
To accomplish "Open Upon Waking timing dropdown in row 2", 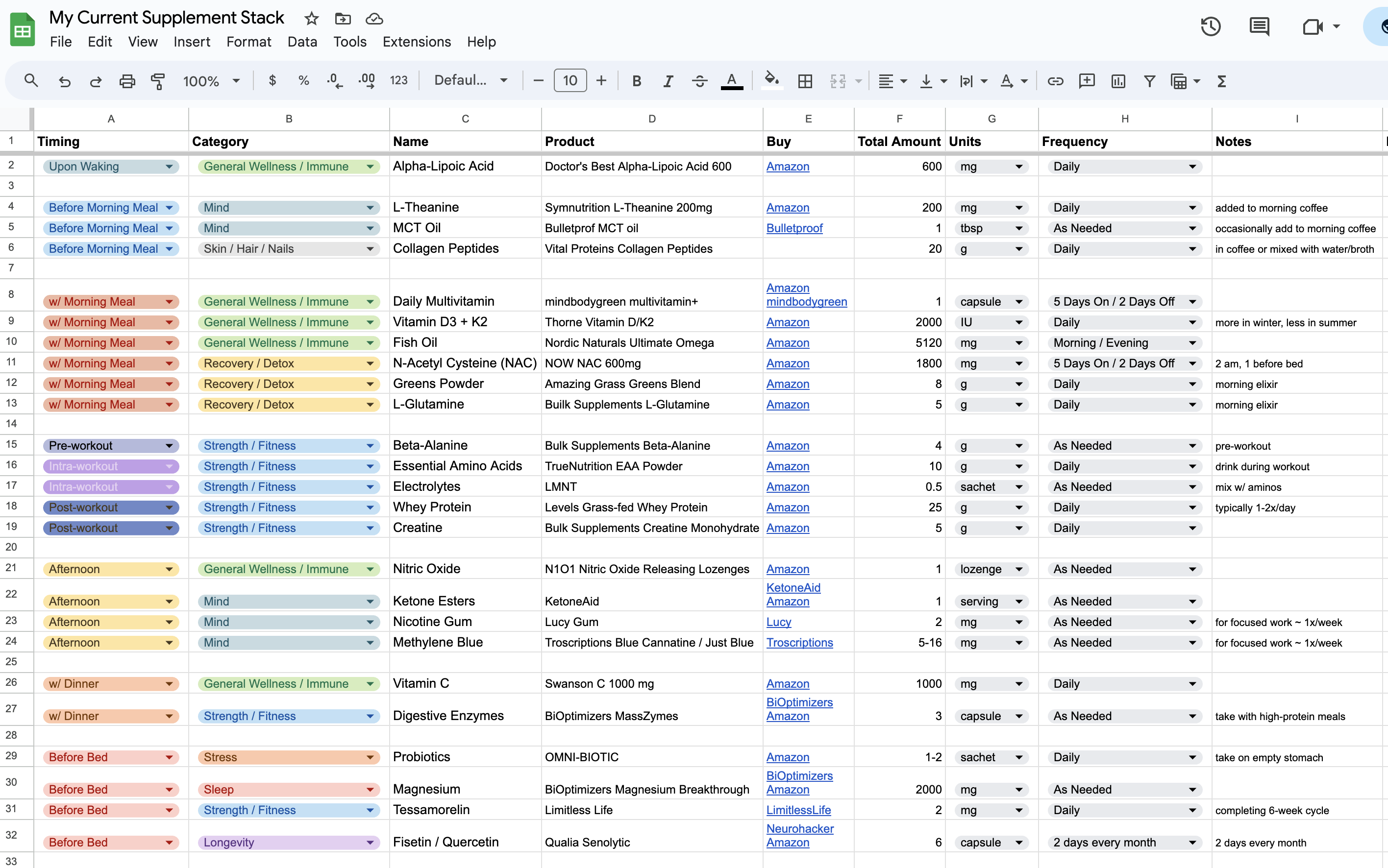I will pyautogui.click(x=169, y=167).
